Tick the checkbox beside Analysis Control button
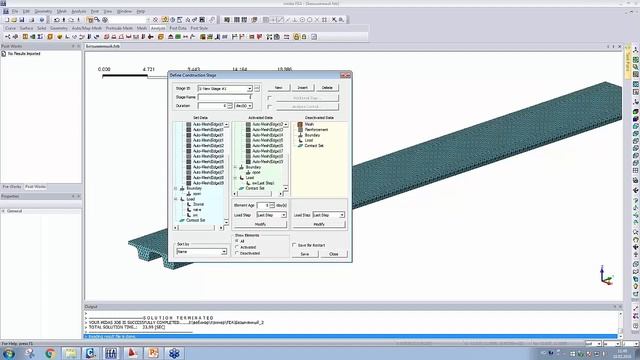This screenshot has width=640, height=360. (x=269, y=107)
